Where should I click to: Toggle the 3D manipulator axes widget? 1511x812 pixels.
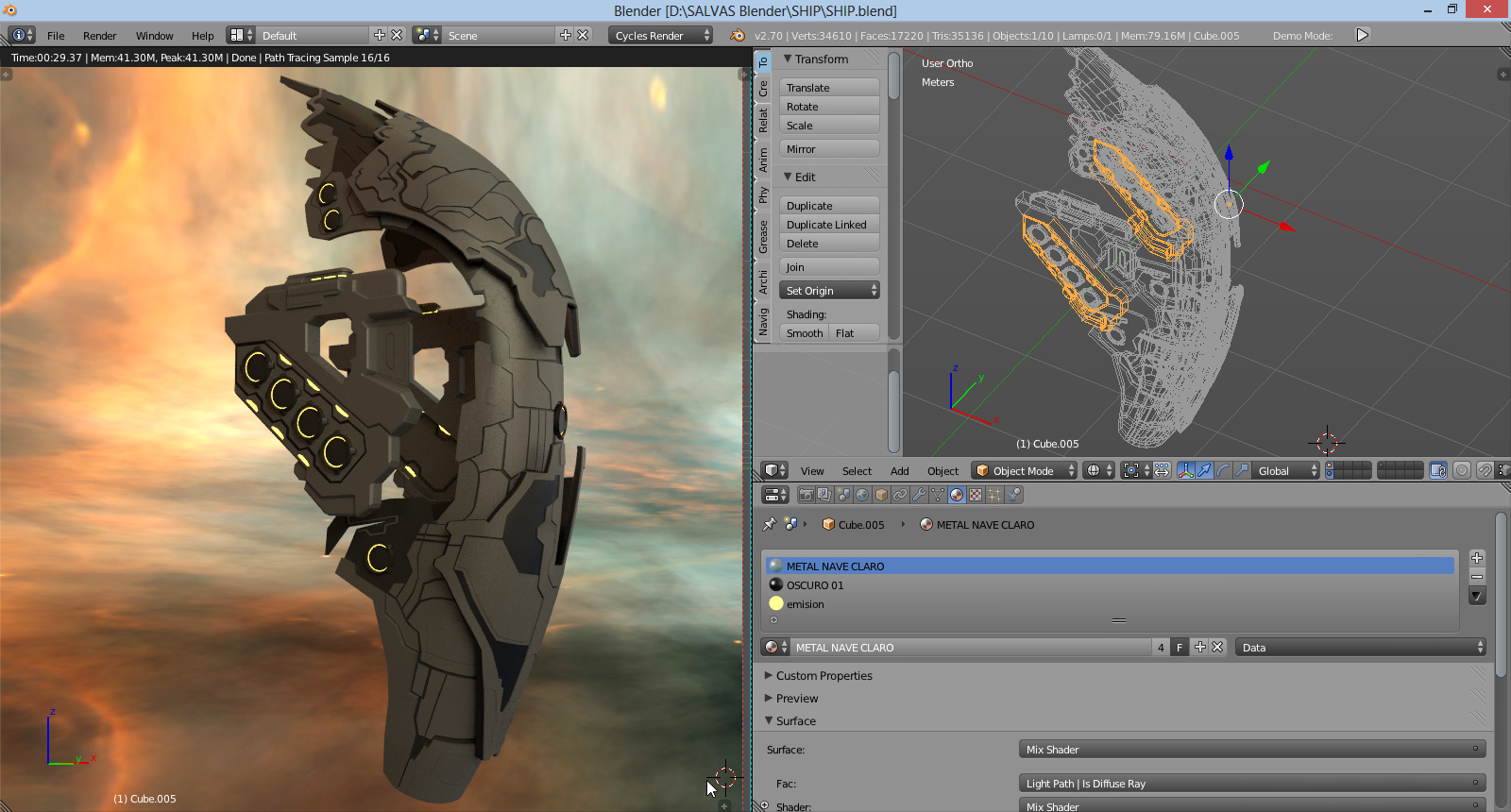(1186, 470)
